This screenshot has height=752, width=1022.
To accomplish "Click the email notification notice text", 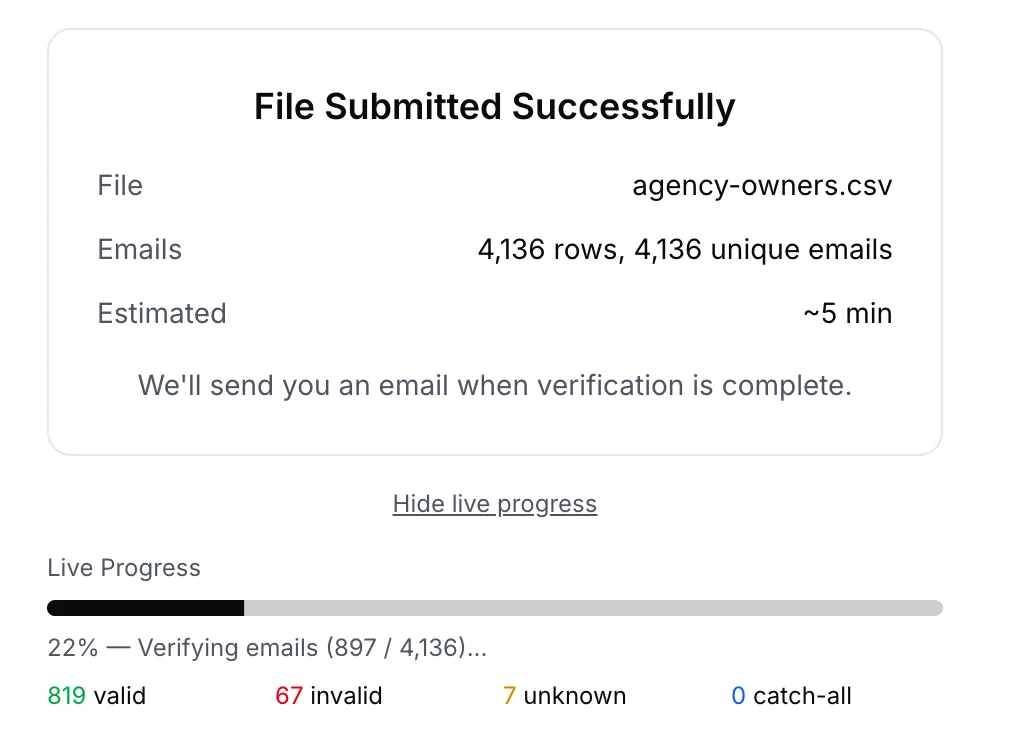I will point(494,385).
